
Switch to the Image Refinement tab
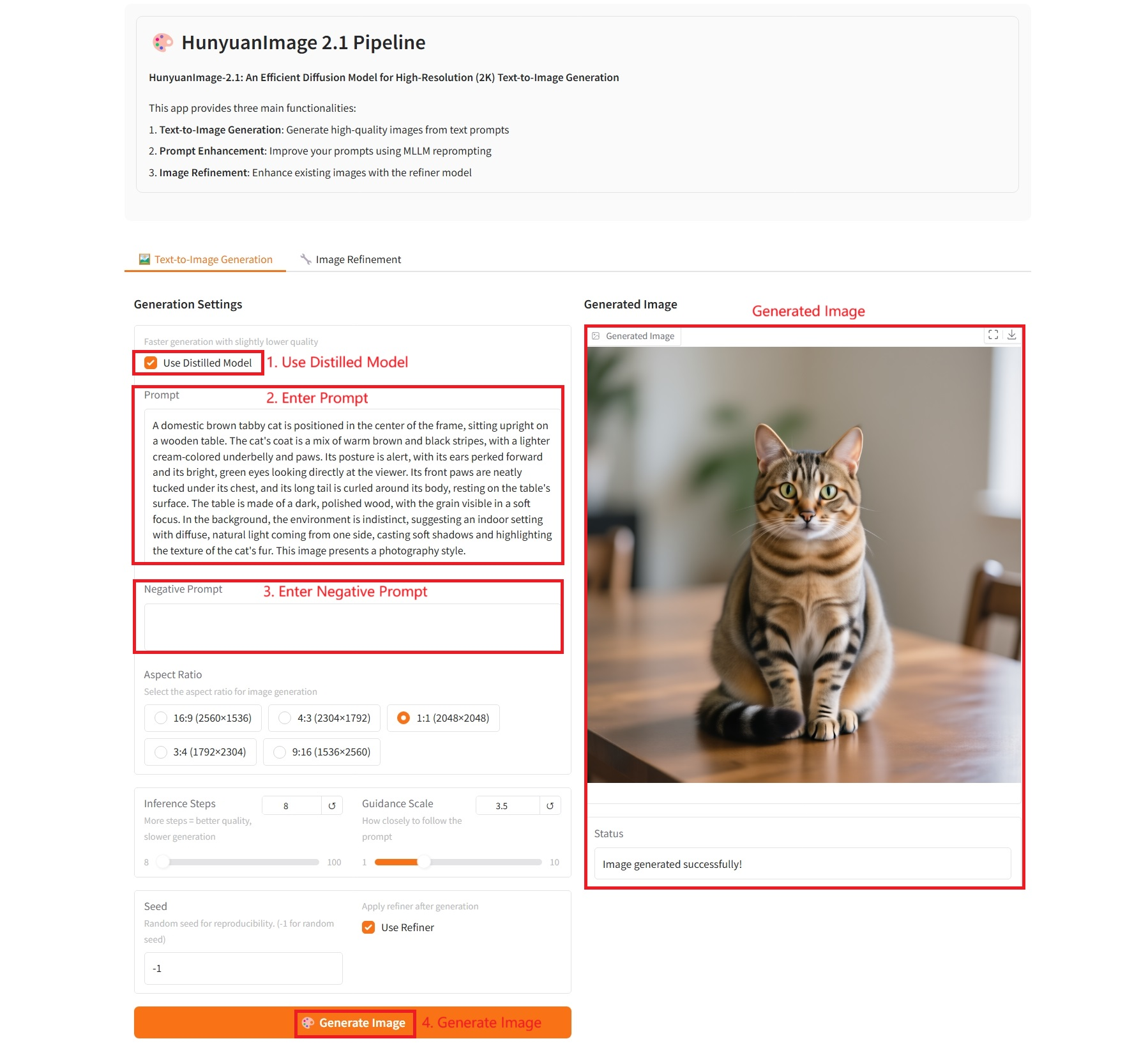pos(351,259)
